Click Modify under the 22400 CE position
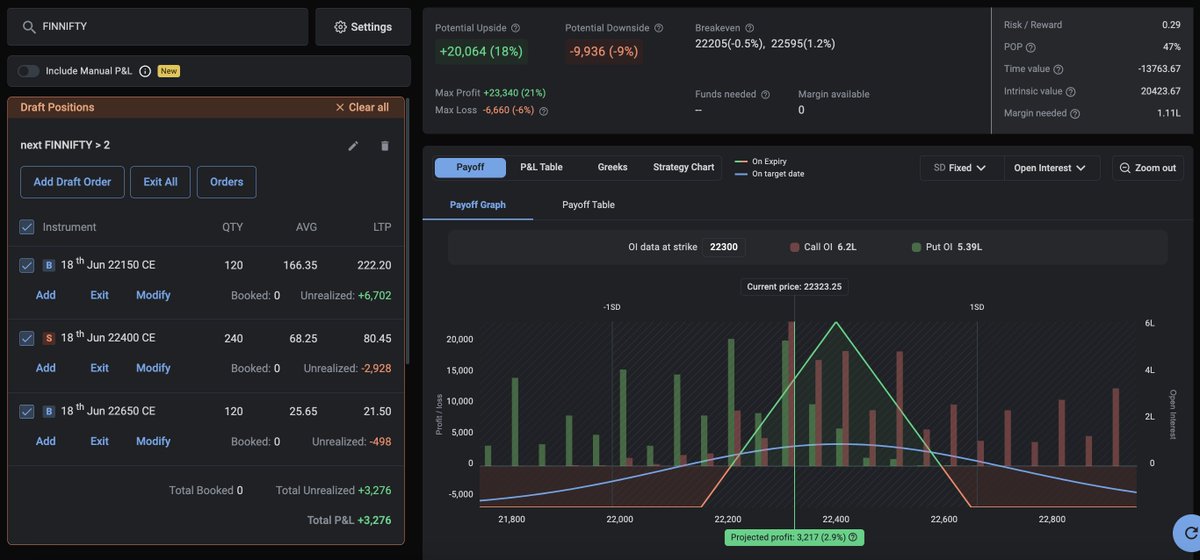 tap(153, 368)
